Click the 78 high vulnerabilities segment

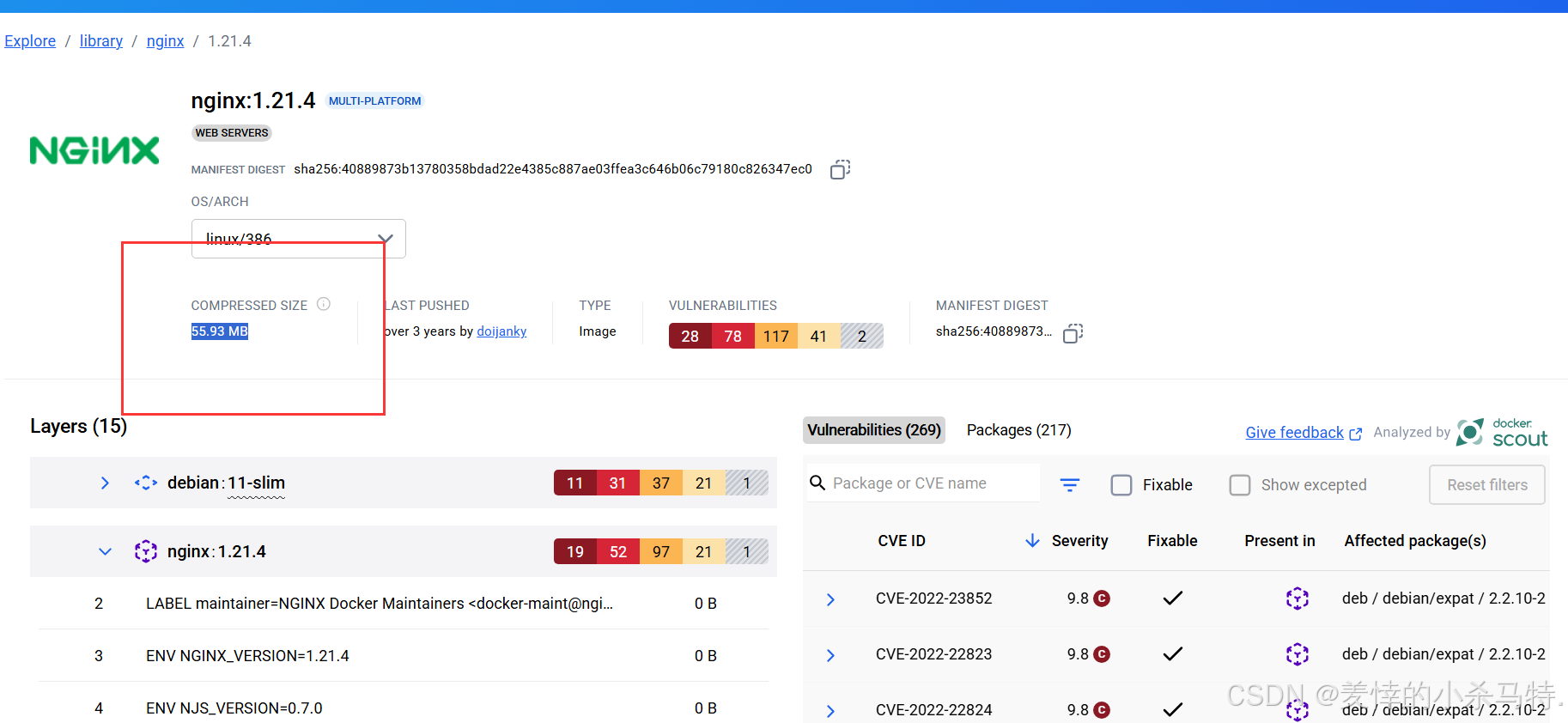tap(733, 336)
